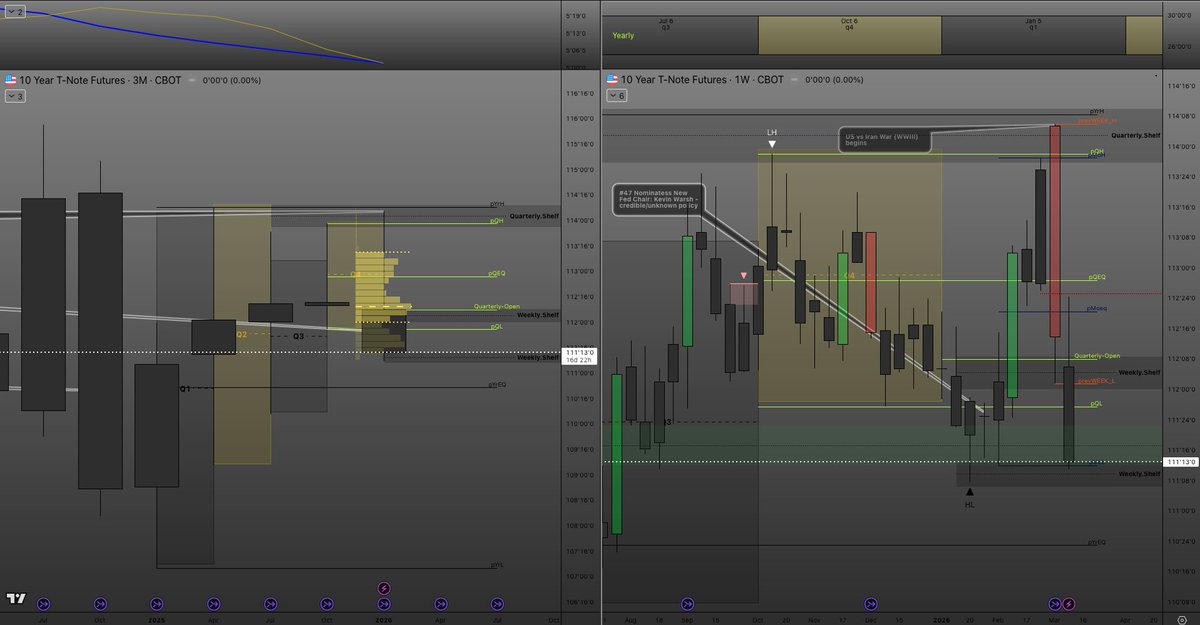
Task: Click the 111'13'0 price label on 1W axis
Action: coord(1180,462)
